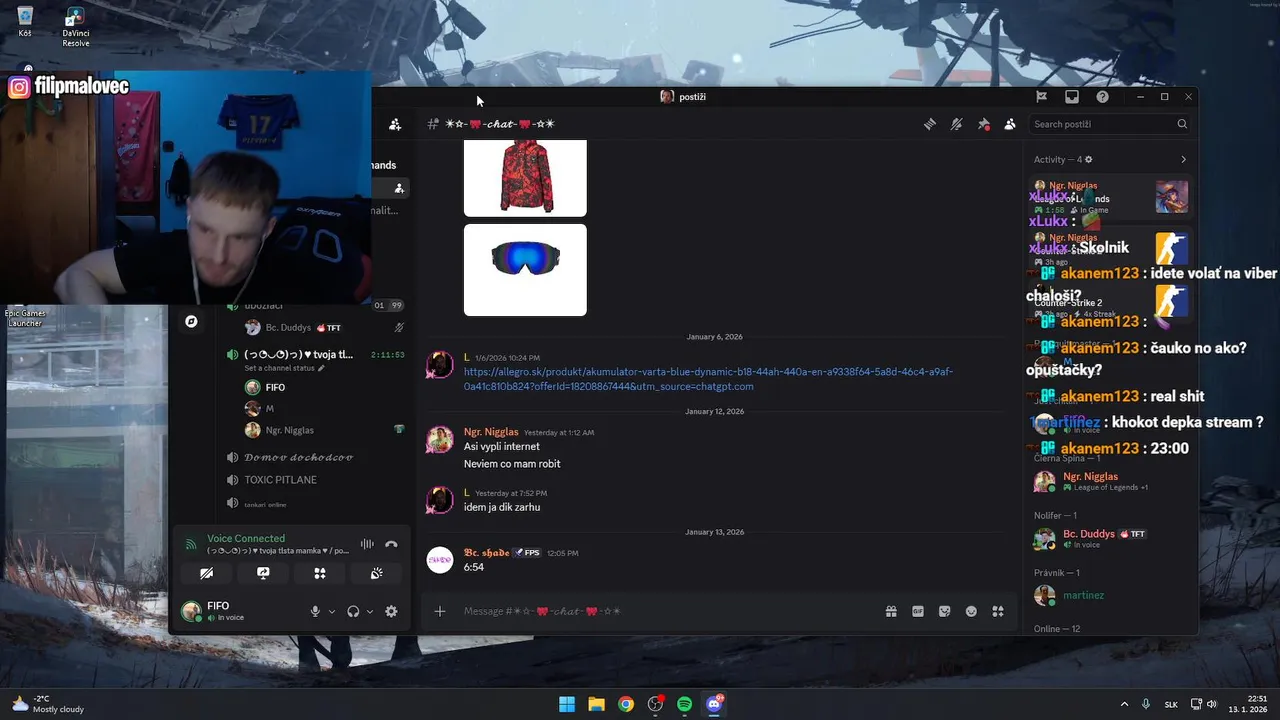Send a gift from the message bar
Image resolution: width=1280 pixels, height=720 pixels.
pos(891,611)
